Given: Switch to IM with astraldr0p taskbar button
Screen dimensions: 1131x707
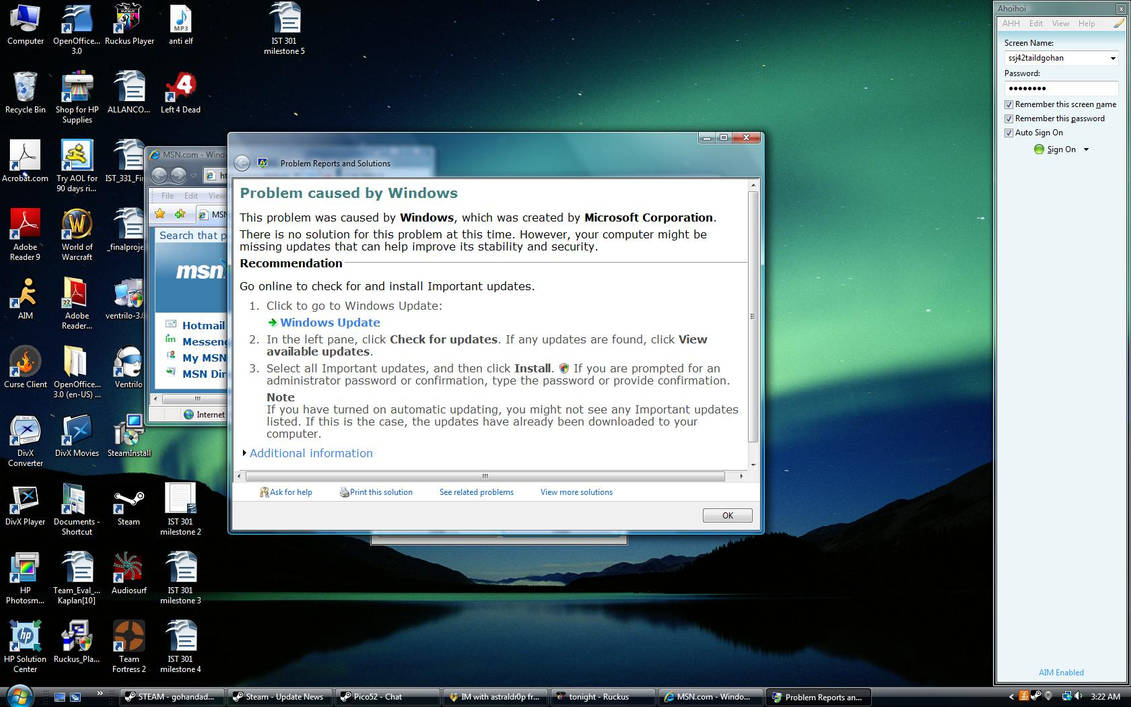Looking at the screenshot, I should tap(495, 697).
